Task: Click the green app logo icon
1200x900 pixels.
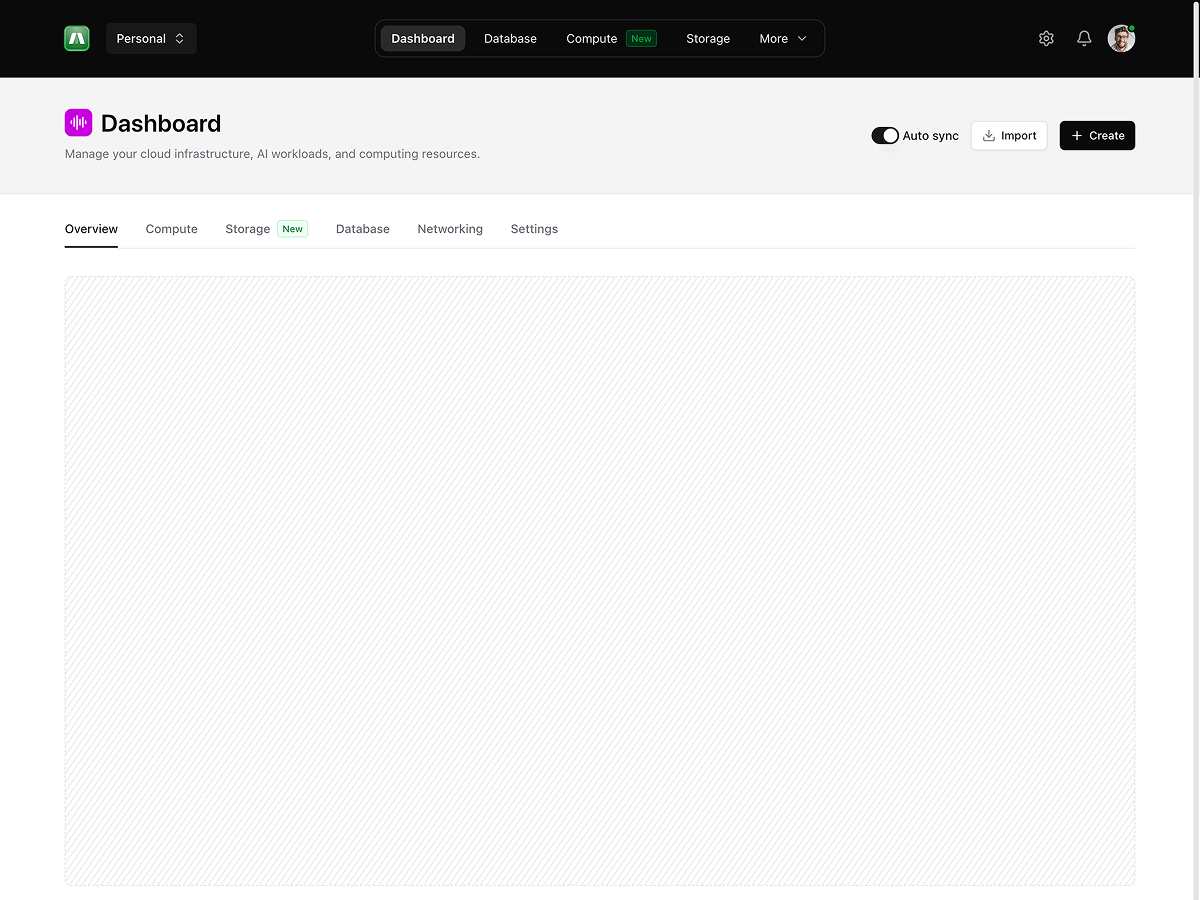Action: pos(77,39)
